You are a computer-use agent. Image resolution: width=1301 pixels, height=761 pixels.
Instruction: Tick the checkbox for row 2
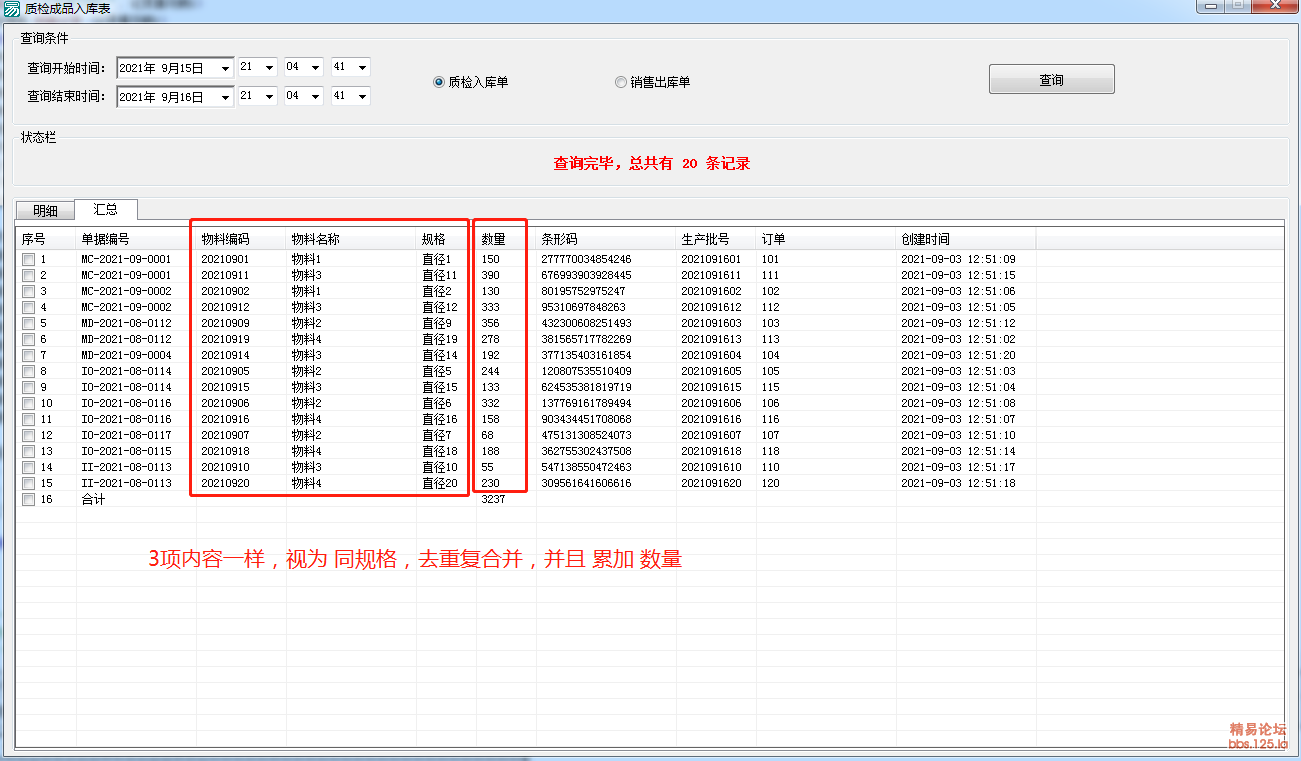pos(29,276)
